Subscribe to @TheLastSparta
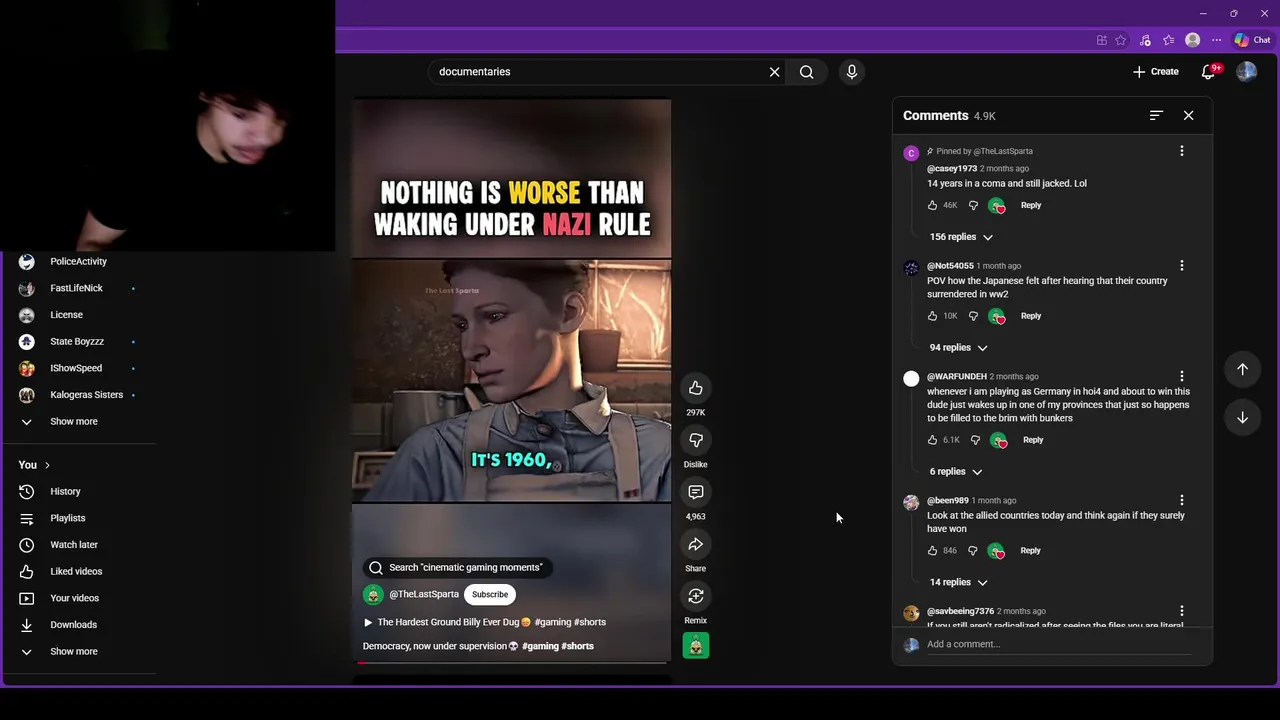1280x720 pixels. coord(490,594)
